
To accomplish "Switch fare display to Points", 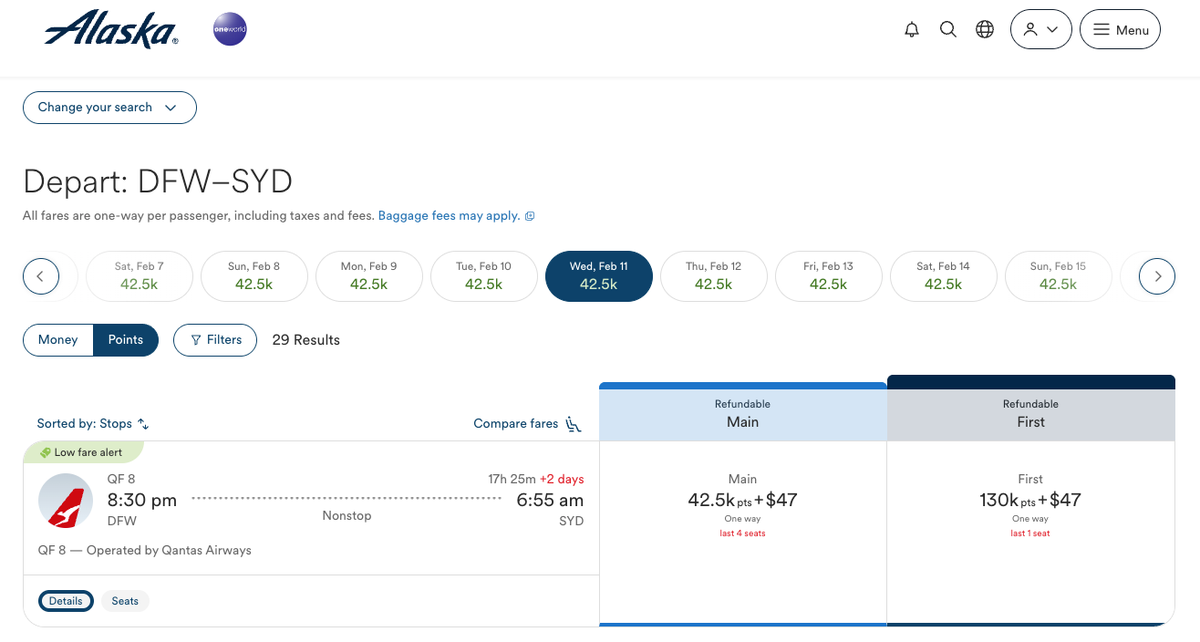I will click(126, 340).
